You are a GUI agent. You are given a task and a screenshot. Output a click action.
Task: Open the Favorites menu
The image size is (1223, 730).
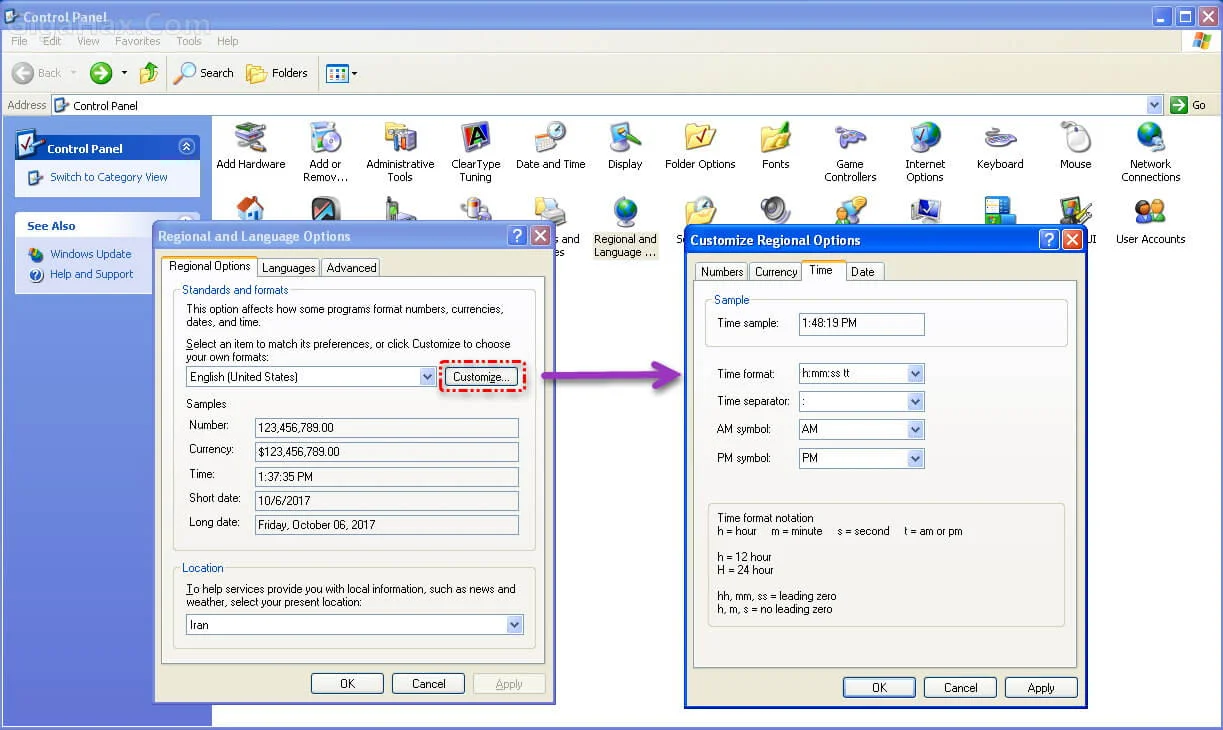[137, 41]
